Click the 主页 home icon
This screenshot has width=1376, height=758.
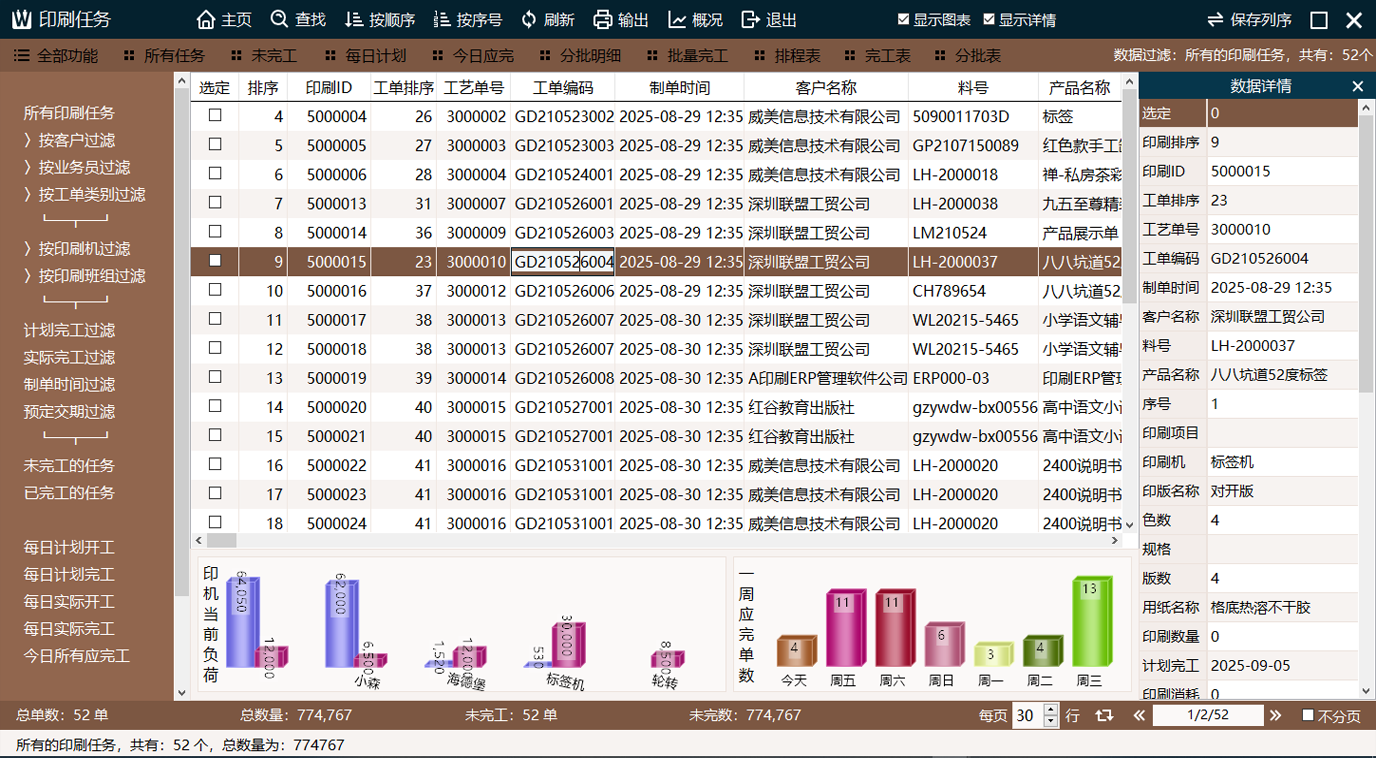click(x=207, y=20)
